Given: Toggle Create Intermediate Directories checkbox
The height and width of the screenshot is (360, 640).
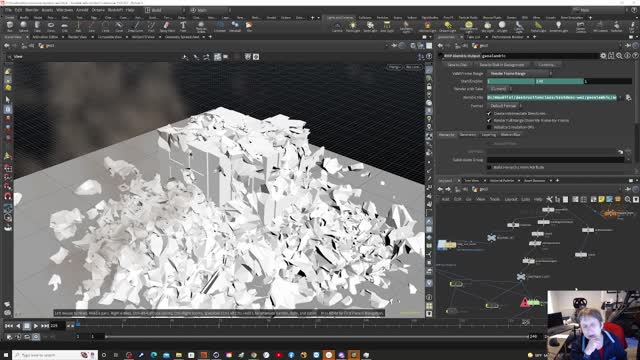Looking at the screenshot, I should pos(489,113).
